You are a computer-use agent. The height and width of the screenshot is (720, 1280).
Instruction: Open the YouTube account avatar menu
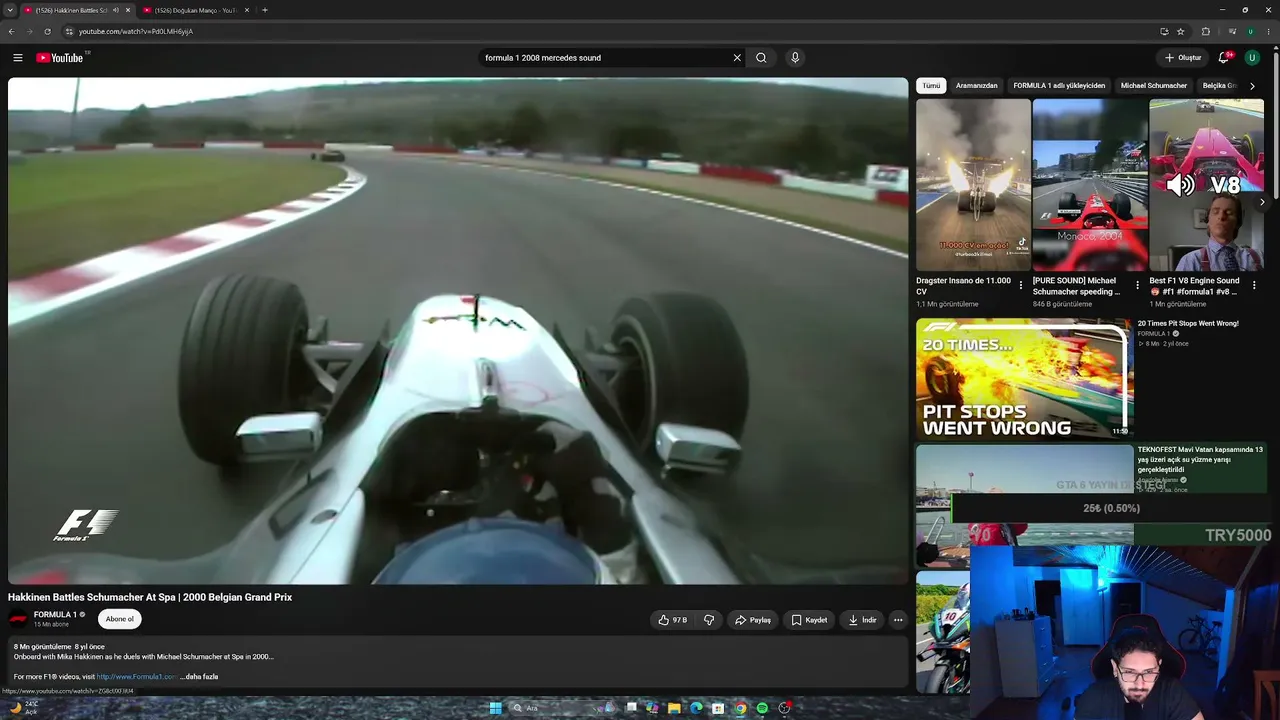tap(1252, 58)
